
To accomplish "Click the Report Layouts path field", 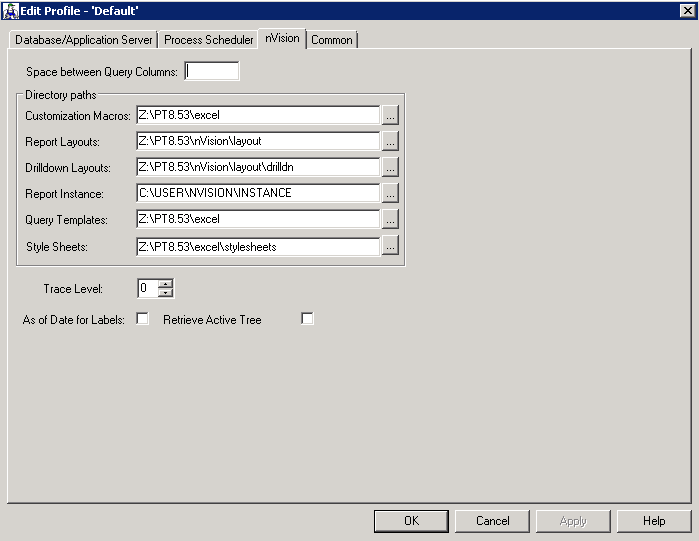I will tap(258, 141).
